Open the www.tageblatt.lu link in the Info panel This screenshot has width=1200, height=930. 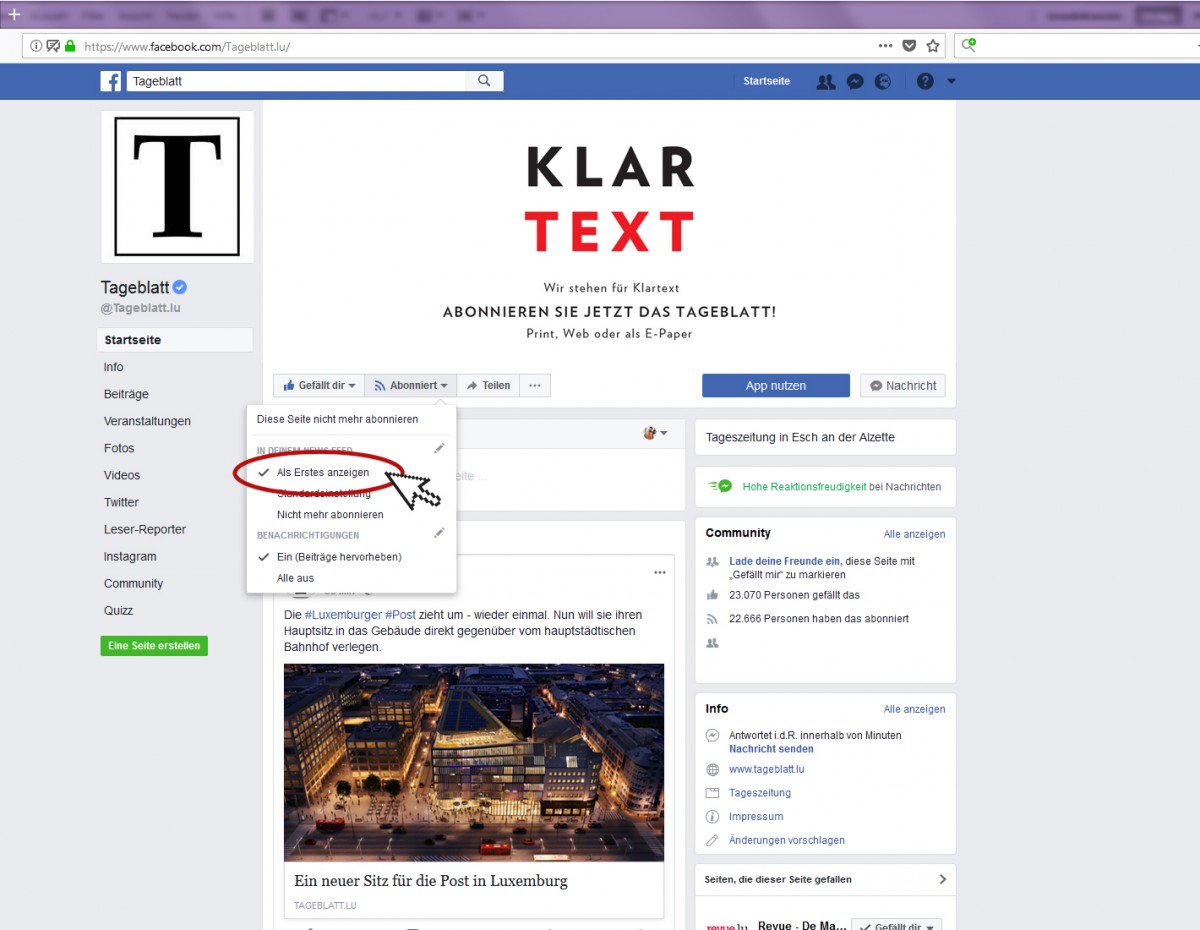pyautogui.click(x=768, y=769)
